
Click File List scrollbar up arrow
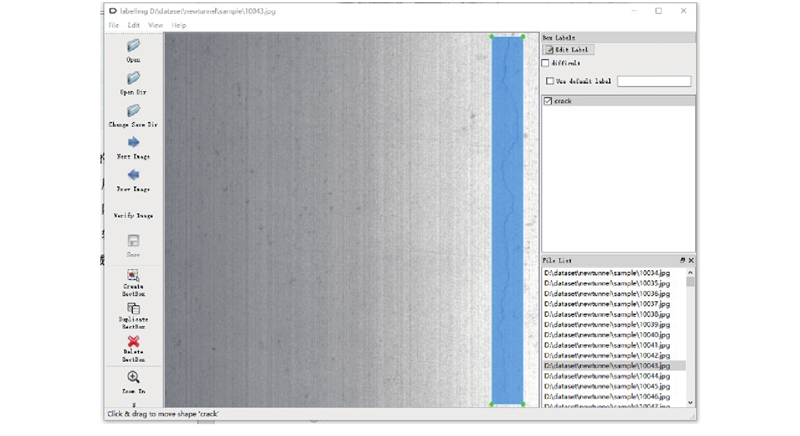click(690, 272)
